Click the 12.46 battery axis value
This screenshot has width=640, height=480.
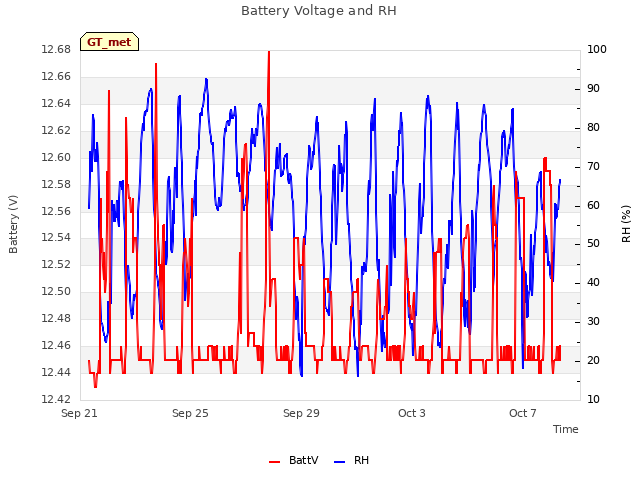point(56,345)
